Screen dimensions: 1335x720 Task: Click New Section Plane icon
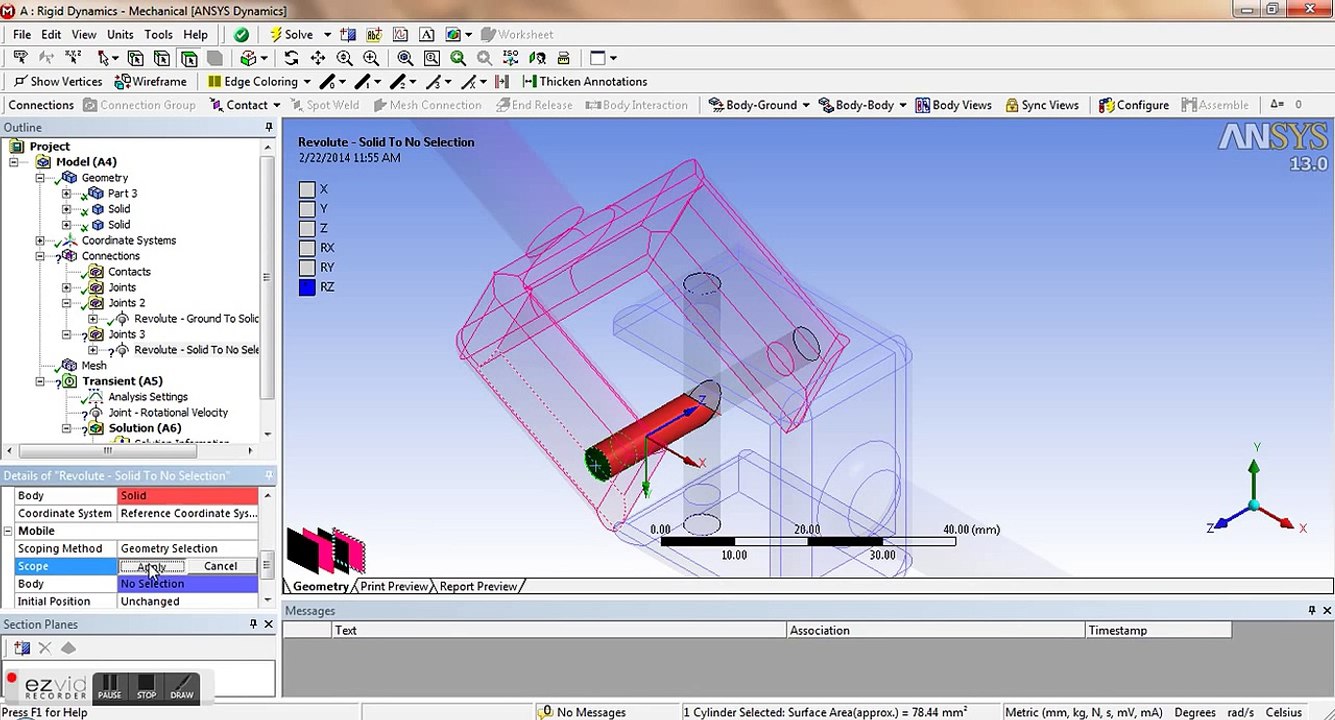click(22, 648)
